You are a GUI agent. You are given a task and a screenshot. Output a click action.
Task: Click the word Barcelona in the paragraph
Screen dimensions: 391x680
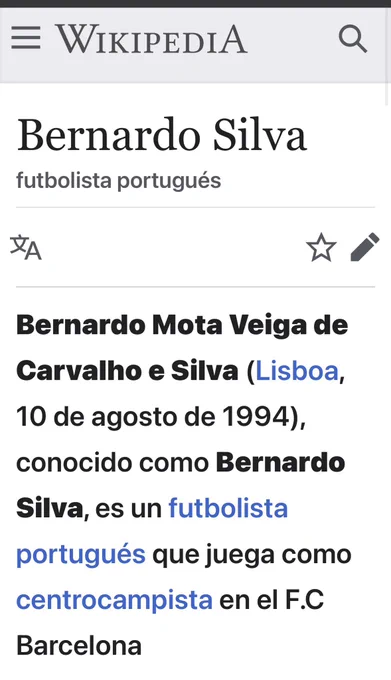tap(79, 646)
